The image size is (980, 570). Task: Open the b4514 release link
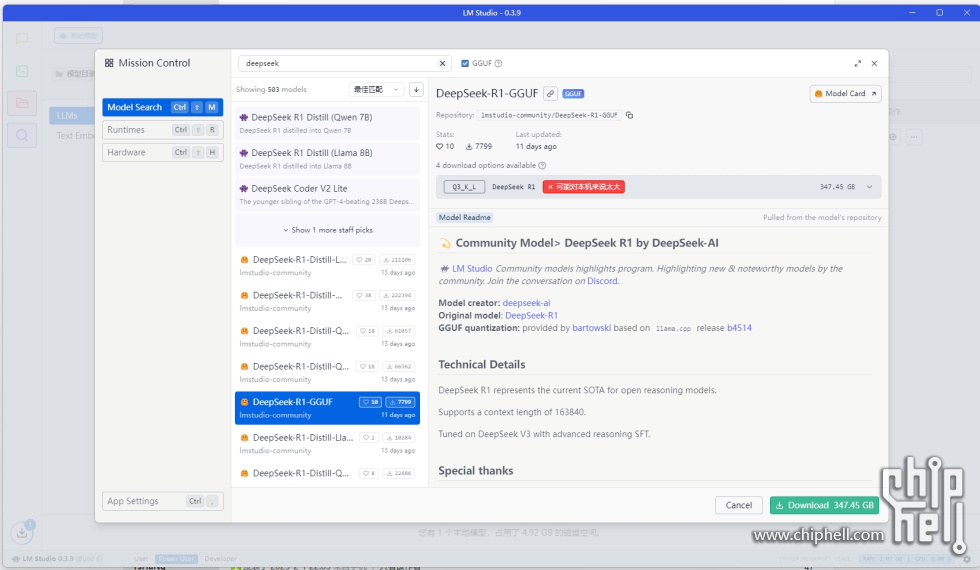pos(739,328)
